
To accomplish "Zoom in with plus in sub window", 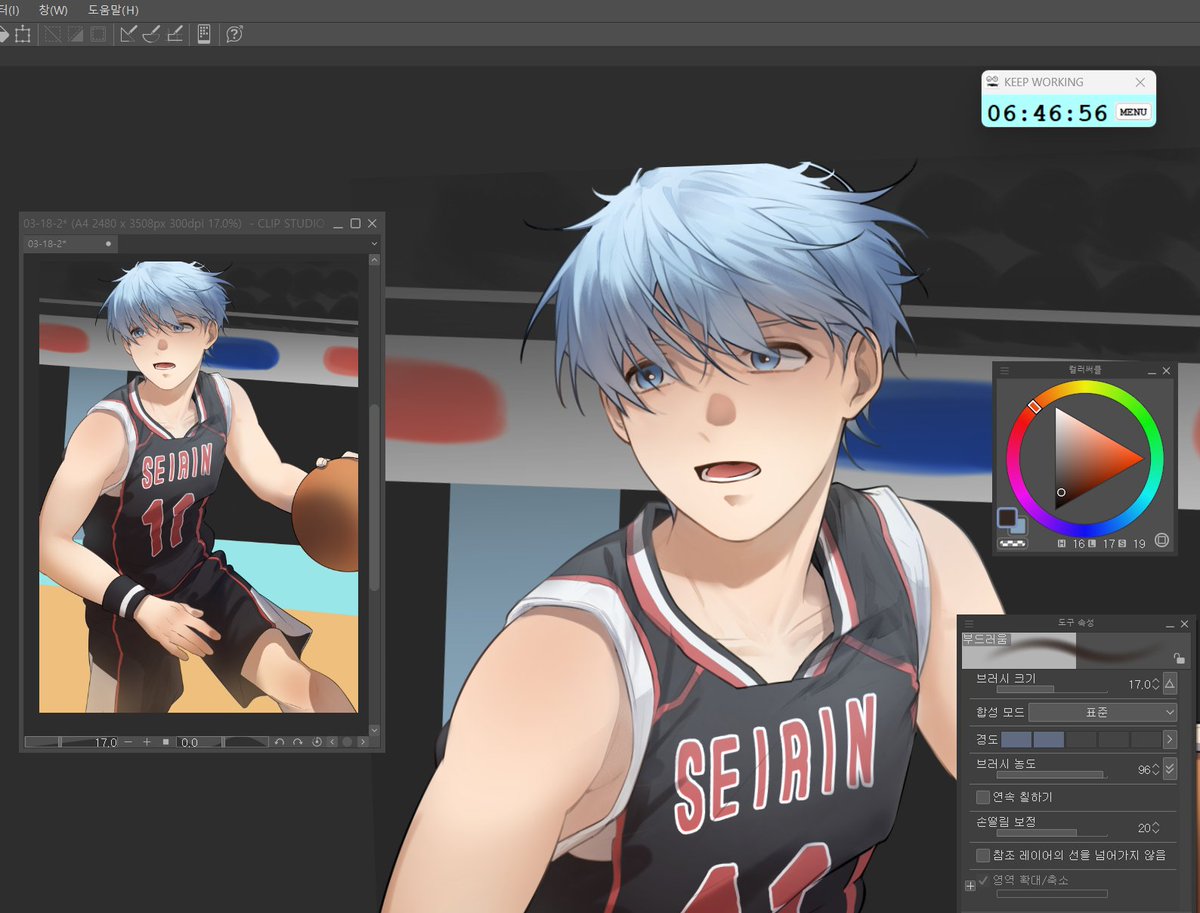I will click(147, 742).
